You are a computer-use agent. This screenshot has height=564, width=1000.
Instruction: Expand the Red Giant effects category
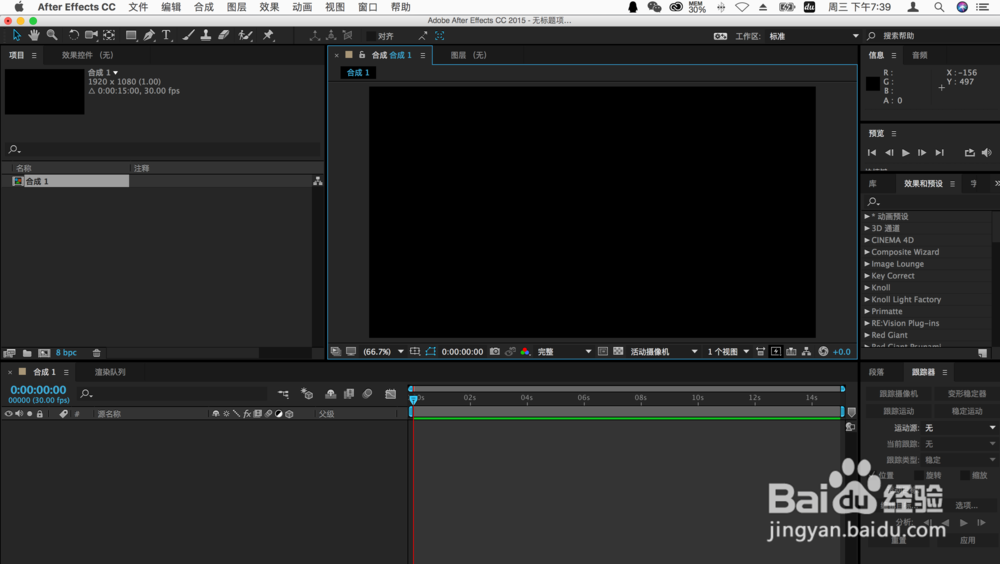coord(867,335)
